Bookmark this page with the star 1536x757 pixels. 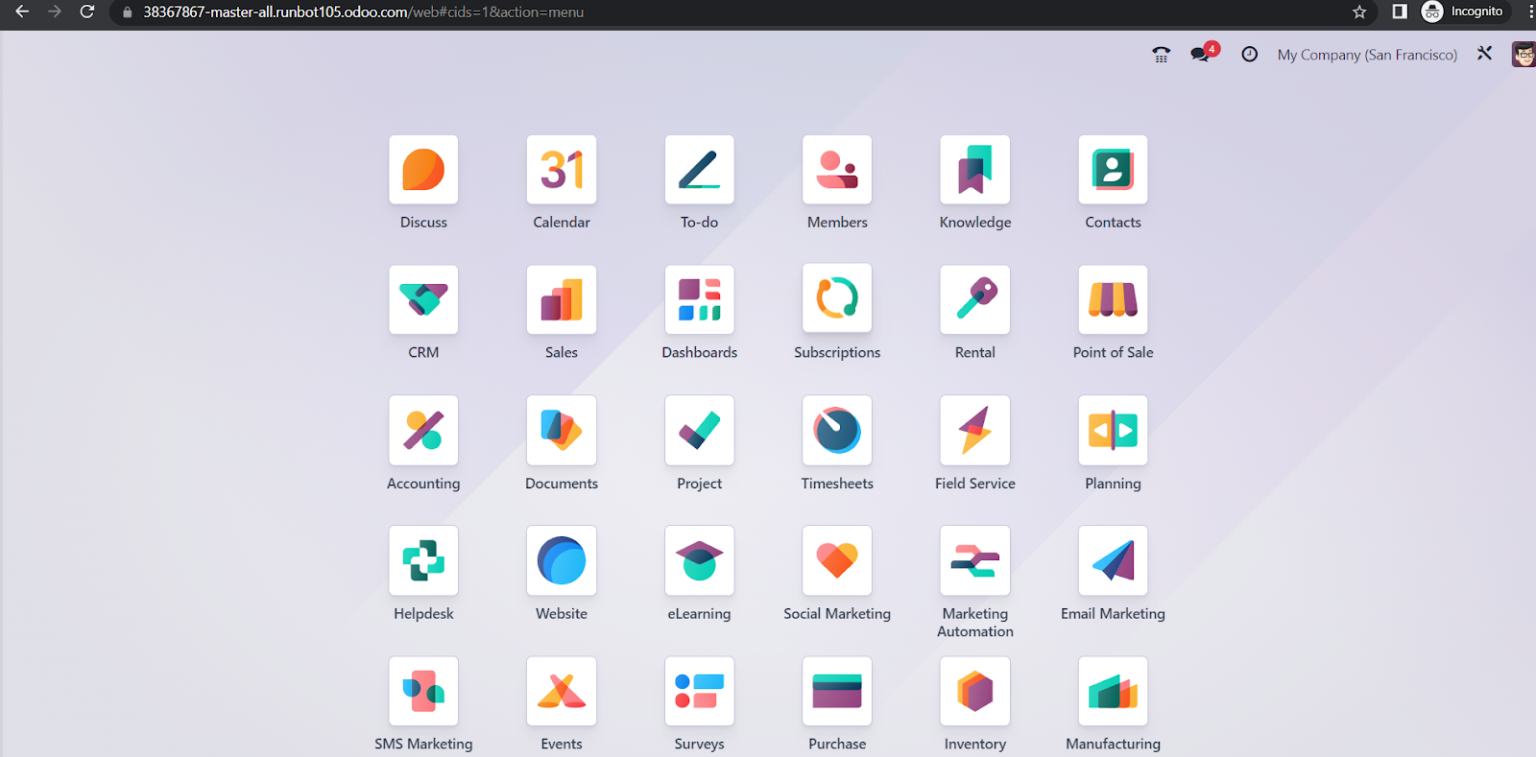click(1358, 13)
